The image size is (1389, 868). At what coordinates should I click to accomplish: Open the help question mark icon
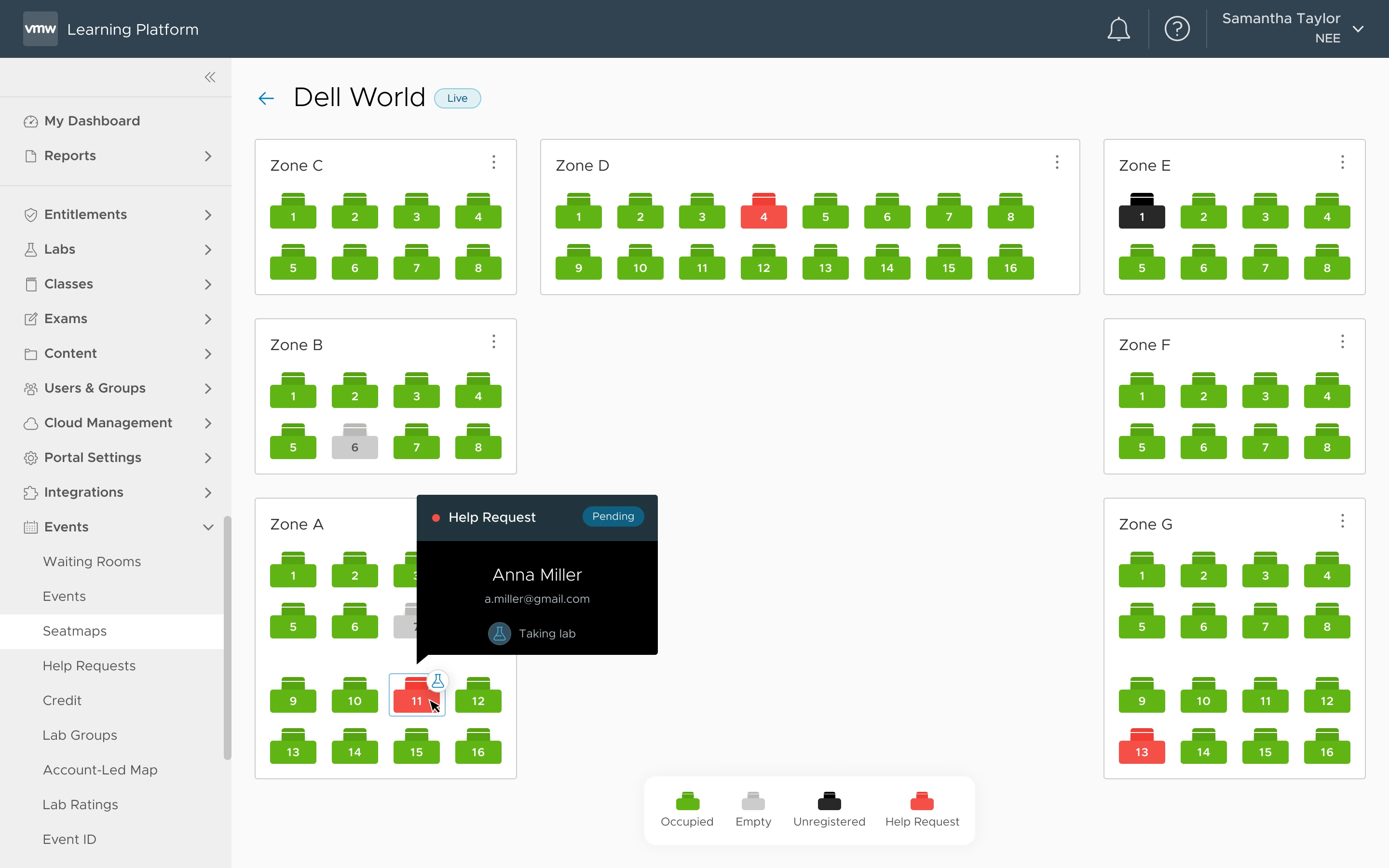click(1177, 29)
